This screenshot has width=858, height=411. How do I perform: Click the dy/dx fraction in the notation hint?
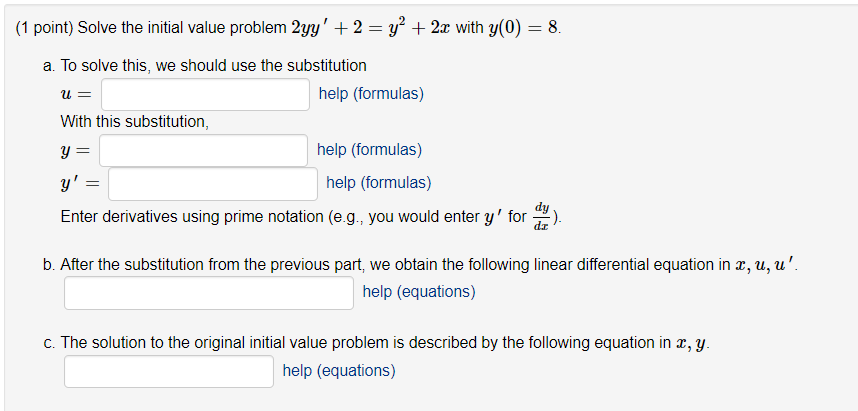(x=542, y=216)
